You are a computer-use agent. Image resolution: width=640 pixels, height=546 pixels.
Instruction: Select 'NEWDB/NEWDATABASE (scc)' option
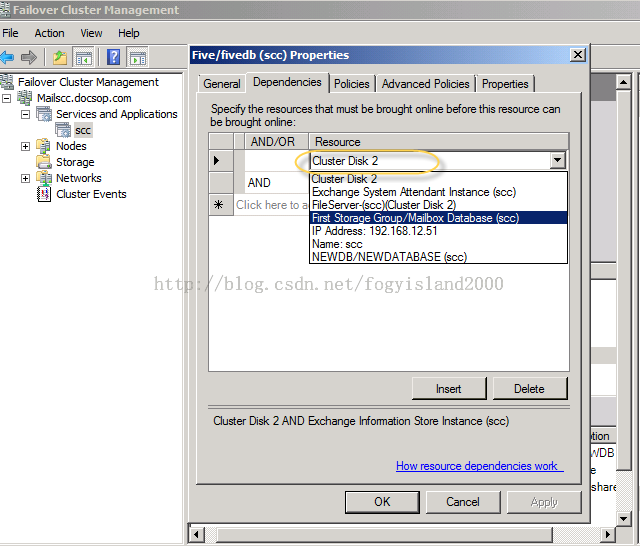pyautogui.click(x=438, y=257)
